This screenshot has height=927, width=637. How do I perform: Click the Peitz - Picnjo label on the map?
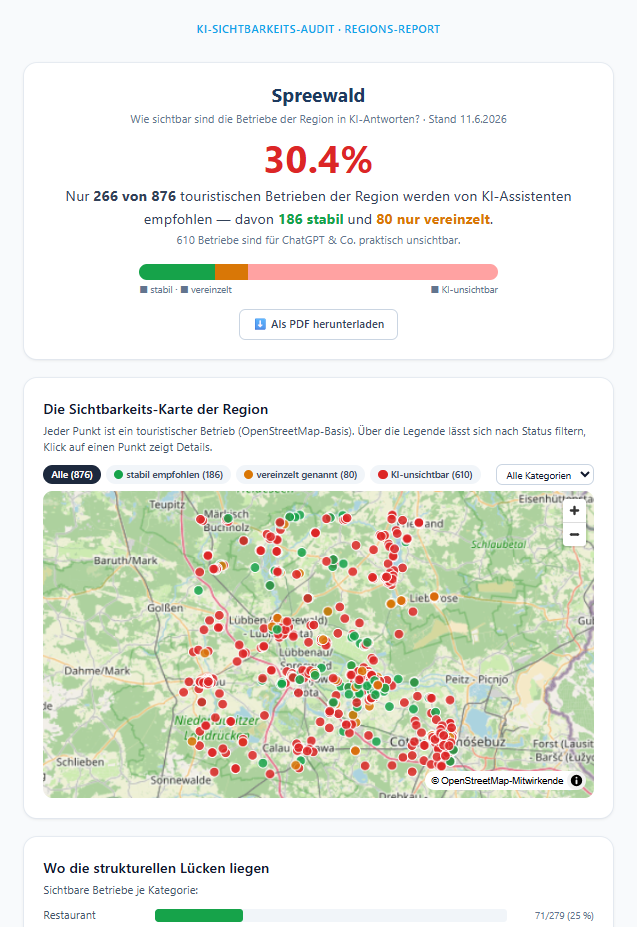coord(477,679)
